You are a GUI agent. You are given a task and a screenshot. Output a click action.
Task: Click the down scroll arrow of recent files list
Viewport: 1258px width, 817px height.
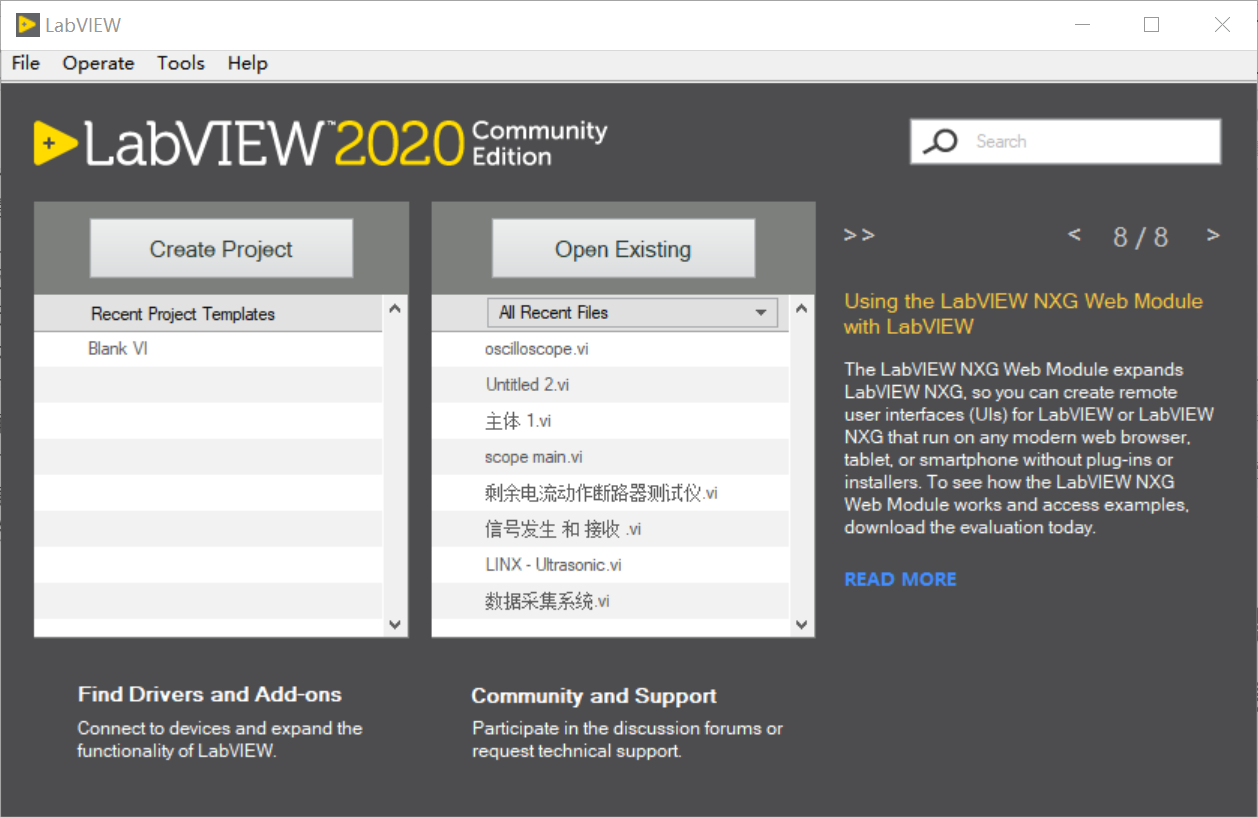[802, 625]
